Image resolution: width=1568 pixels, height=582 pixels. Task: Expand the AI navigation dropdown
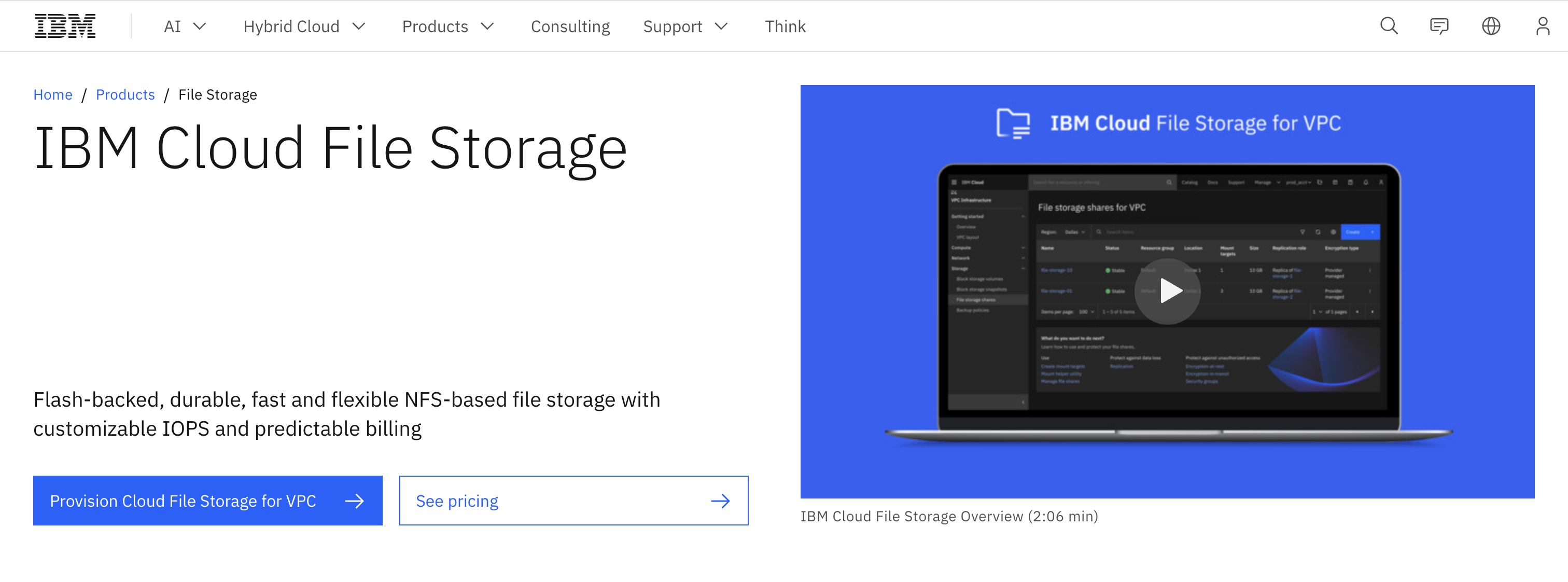pos(184,26)
